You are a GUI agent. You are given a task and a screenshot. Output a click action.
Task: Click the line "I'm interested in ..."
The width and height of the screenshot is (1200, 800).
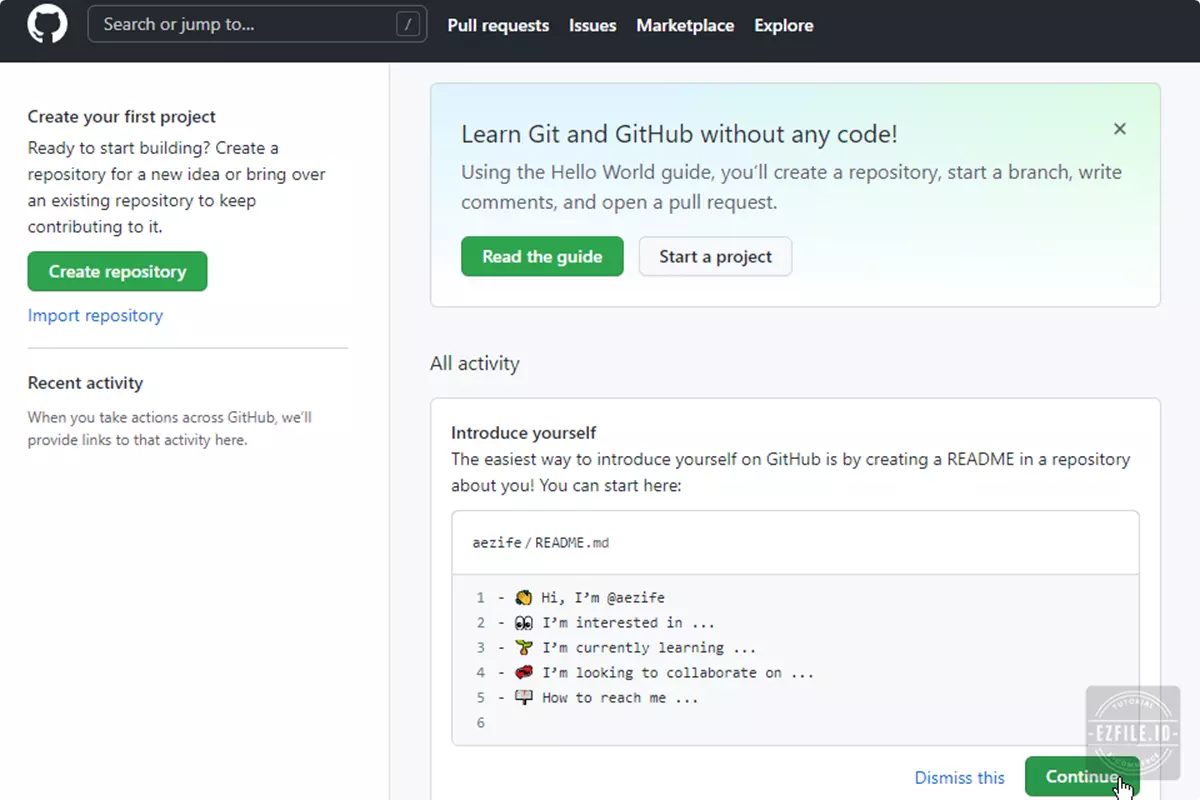tap(628, 623)
